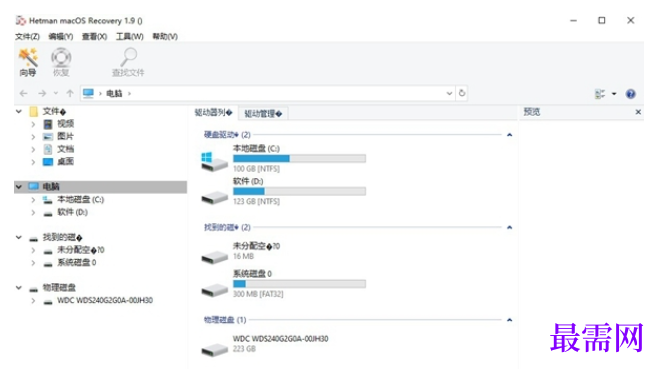This screenshot has height=369, width=662.
Task: Select 系统磁盘 0 in the left tree
Action: (76, 263)
